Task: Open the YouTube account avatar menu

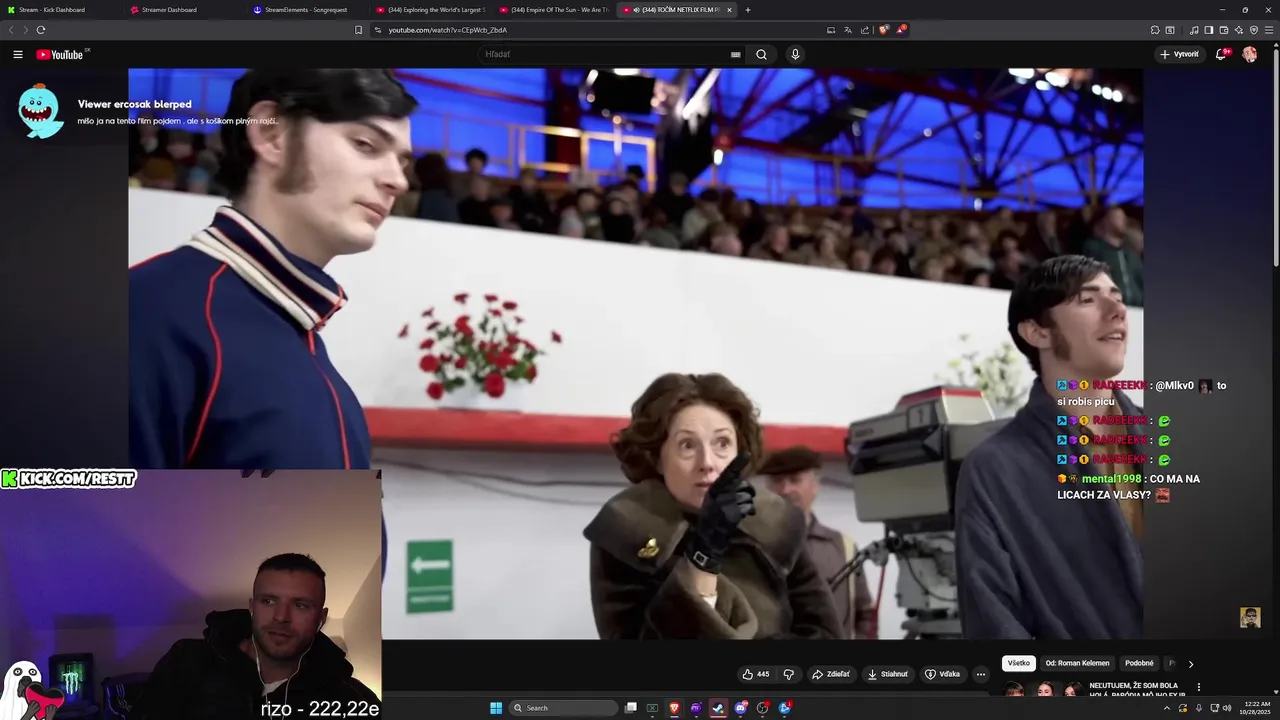Action: coord(1250,54)
